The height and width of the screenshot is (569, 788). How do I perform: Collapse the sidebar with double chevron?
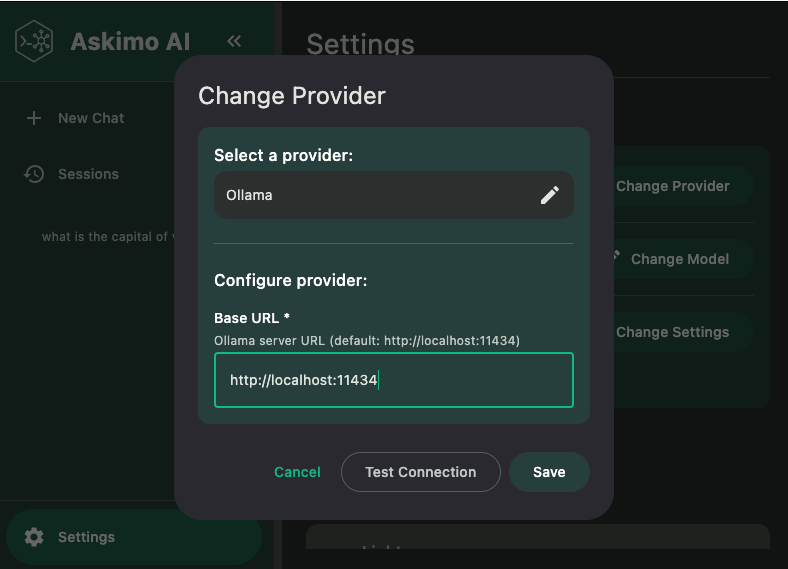point(234,41)
